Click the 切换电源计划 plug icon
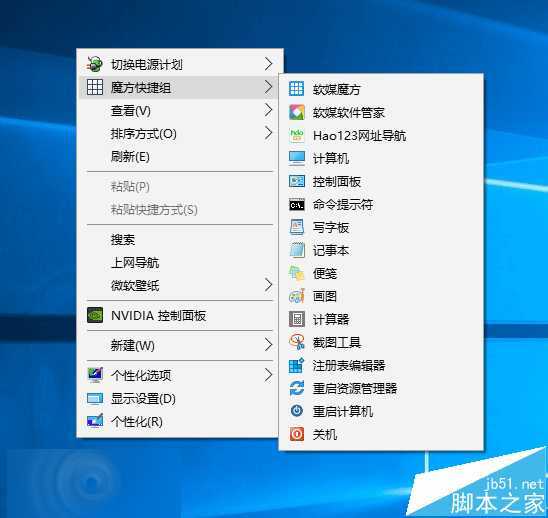548x518 pixels. (95, 64)
